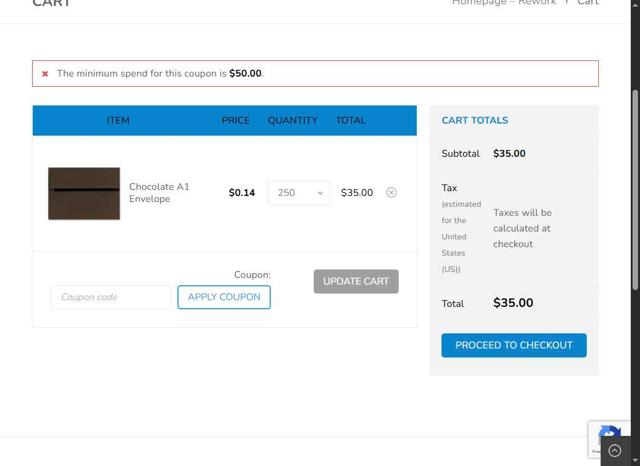Proceed to checkout
This screenshot has height=466, width=640.
(x=514, y=345)
